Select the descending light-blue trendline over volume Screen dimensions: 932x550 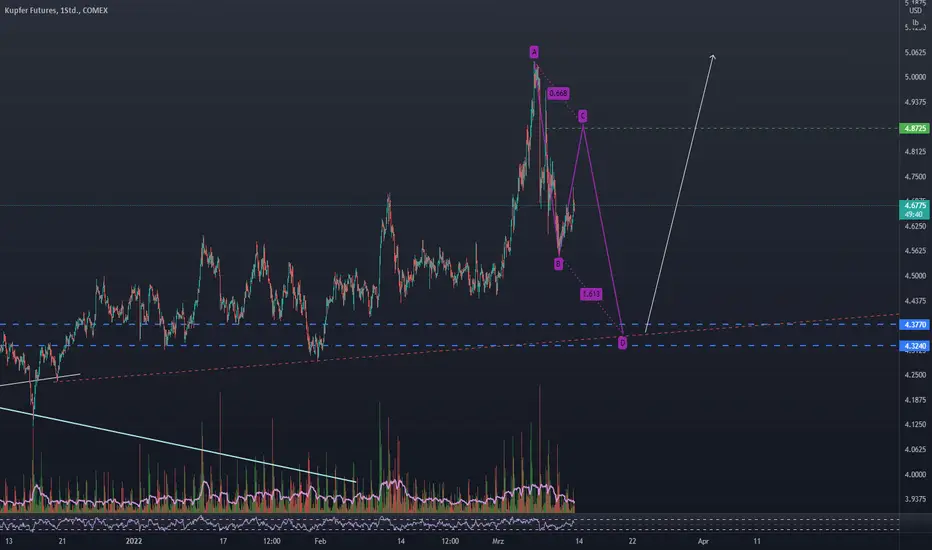(x=178, y=445)
